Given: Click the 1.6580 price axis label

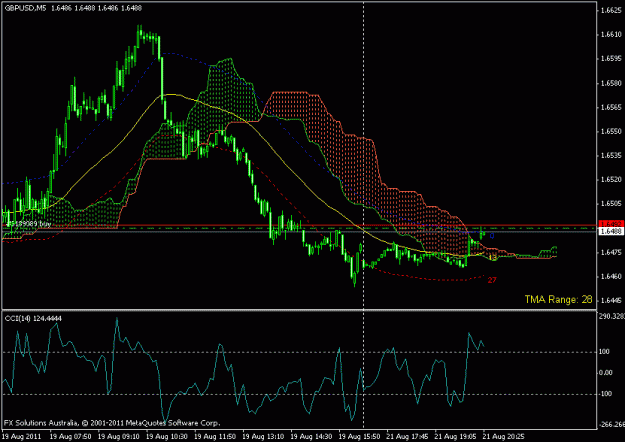Looking at the screenshot, I should point(611,83).
